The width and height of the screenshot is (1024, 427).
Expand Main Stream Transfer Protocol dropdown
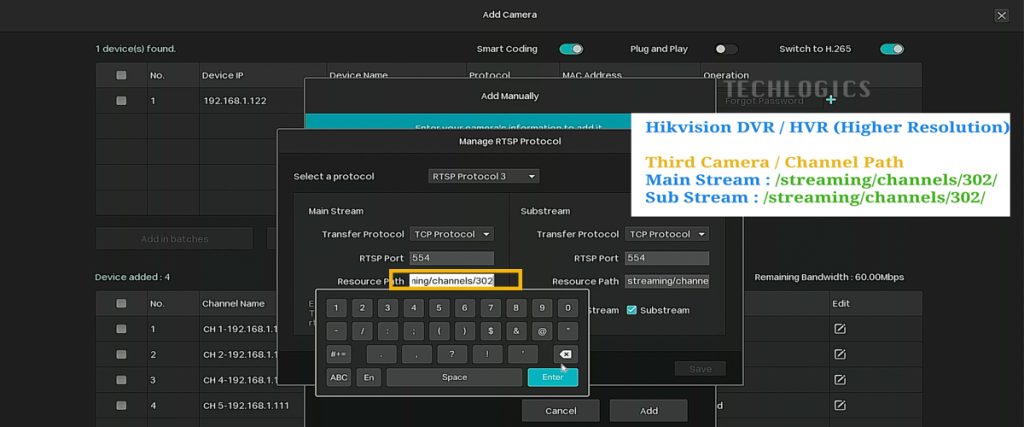[x=452, y=234]
